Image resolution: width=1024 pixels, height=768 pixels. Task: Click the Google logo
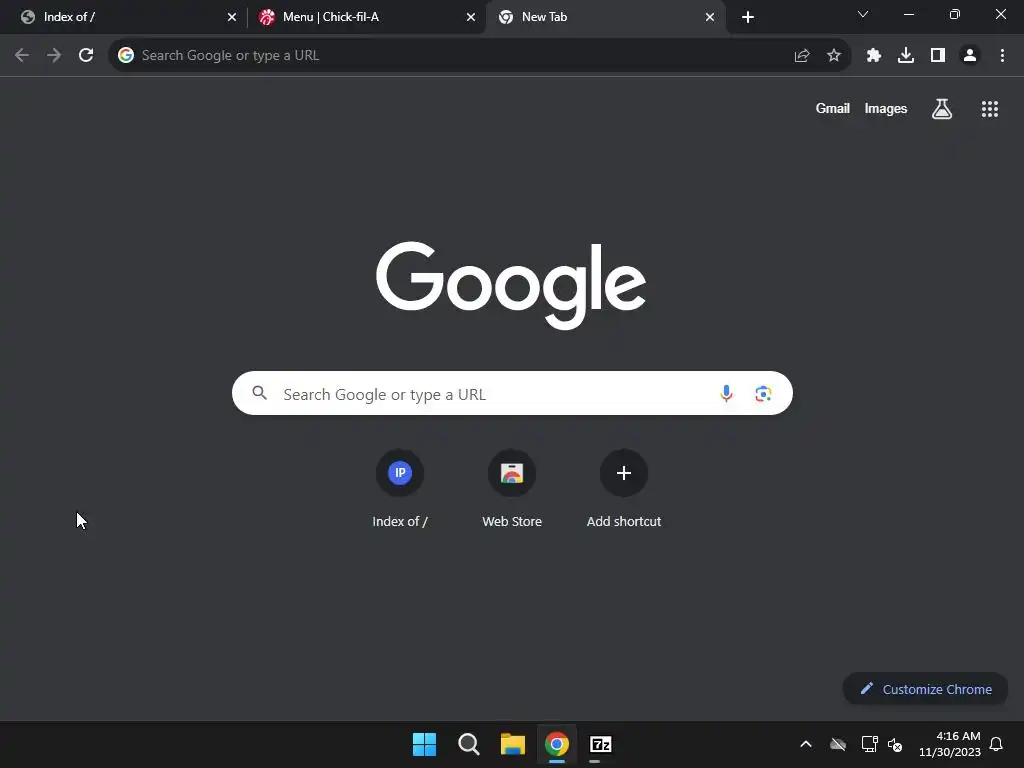(x=511, y=285)
